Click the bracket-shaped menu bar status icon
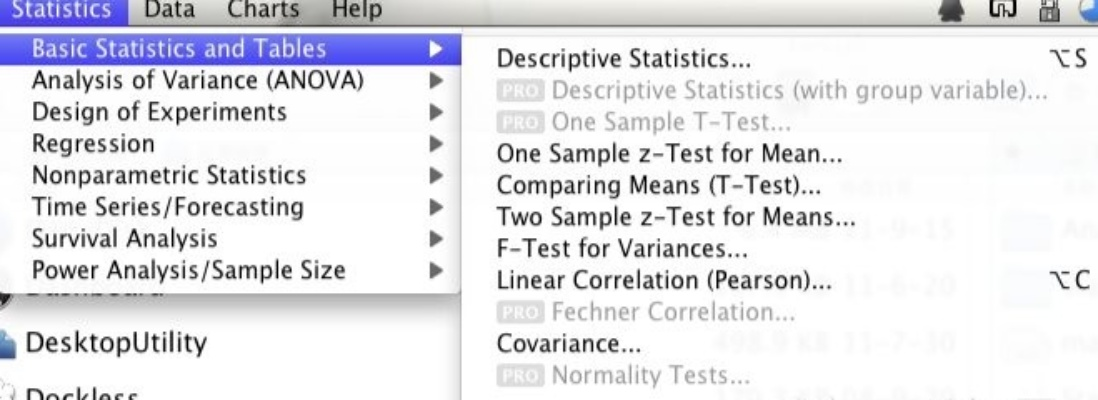Screen dimensions: 1098x400 coord(1002,10)
